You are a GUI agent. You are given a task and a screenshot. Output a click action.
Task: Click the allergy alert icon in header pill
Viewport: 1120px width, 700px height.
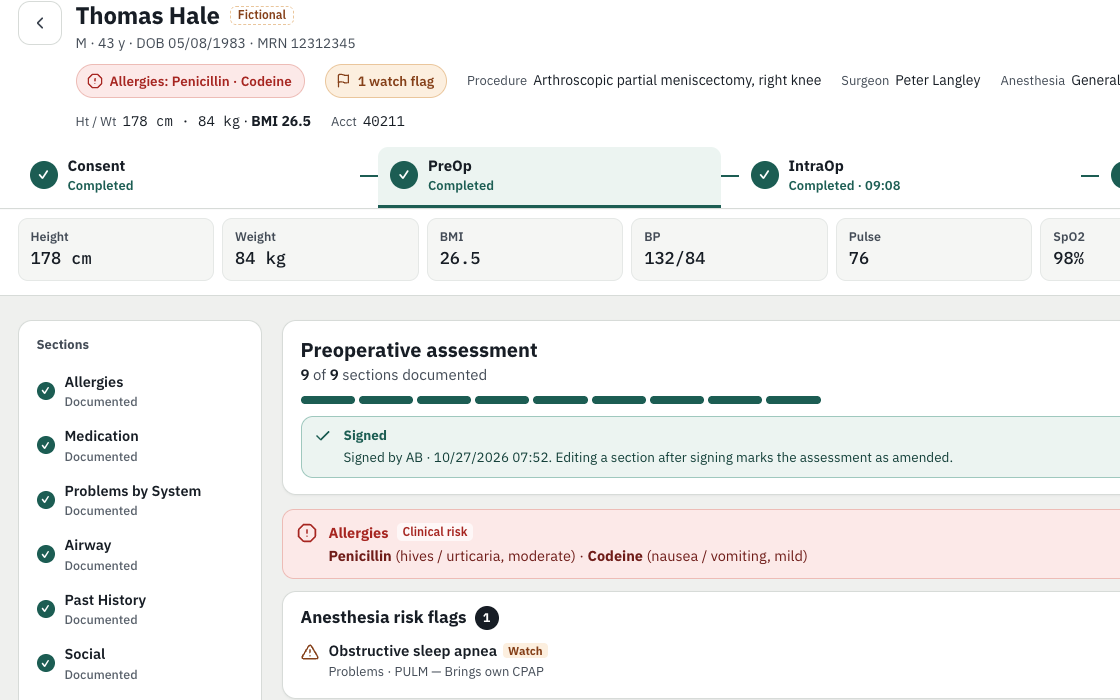click(x=94, y=81)
